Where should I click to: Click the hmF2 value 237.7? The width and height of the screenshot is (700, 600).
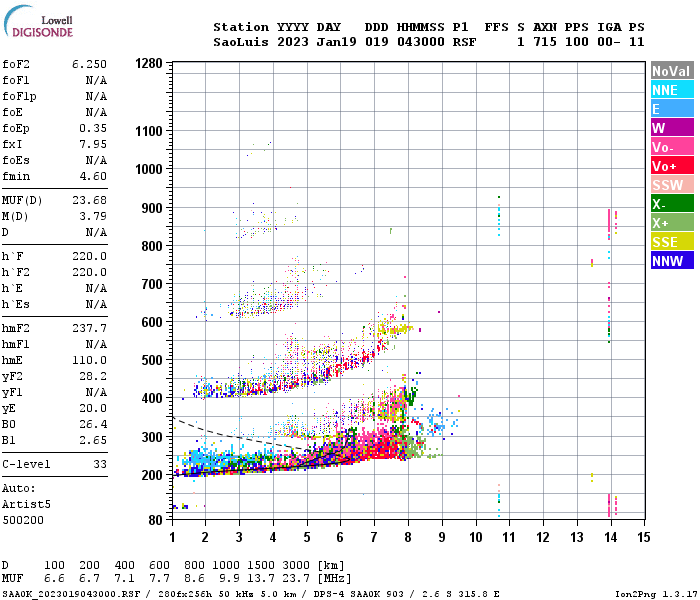89,328
